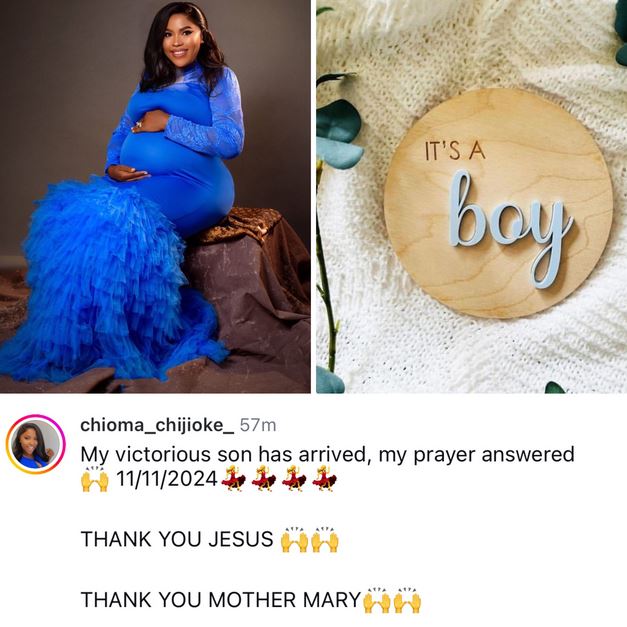Click first raised hands emoji after JESUS

coord(294,540)
